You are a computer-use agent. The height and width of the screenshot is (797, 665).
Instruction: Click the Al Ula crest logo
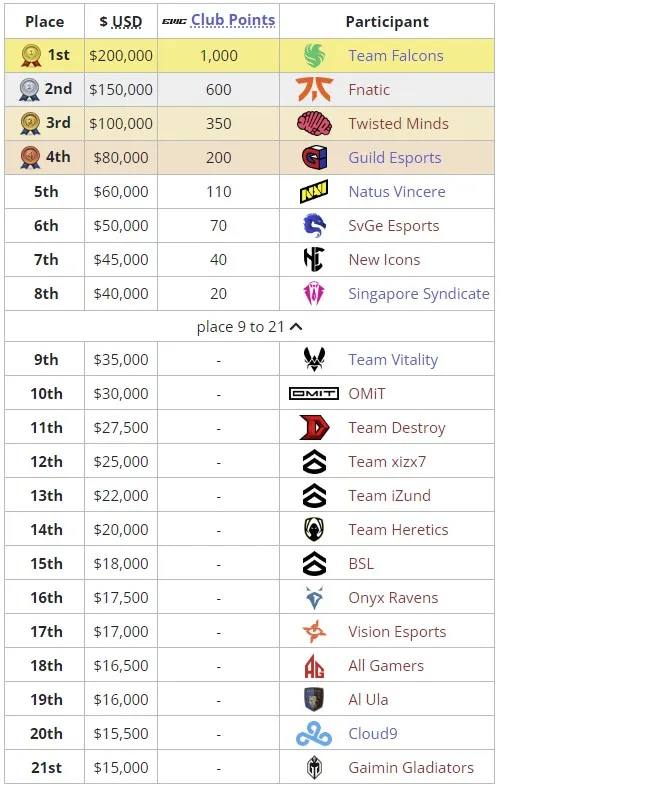tap(314, 700)
